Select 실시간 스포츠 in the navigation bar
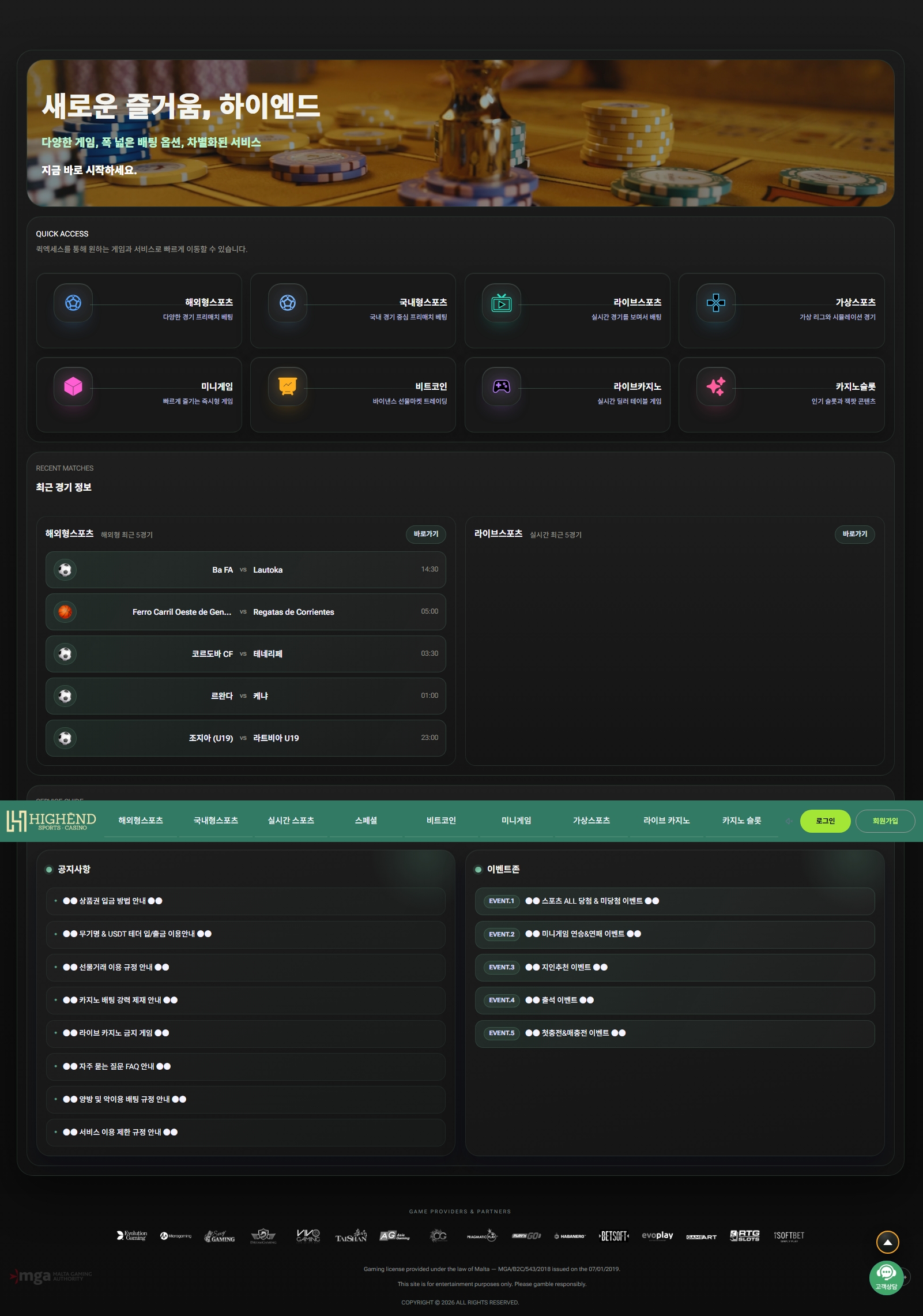This screenshot has width=923, height=1316. point(291,821)
